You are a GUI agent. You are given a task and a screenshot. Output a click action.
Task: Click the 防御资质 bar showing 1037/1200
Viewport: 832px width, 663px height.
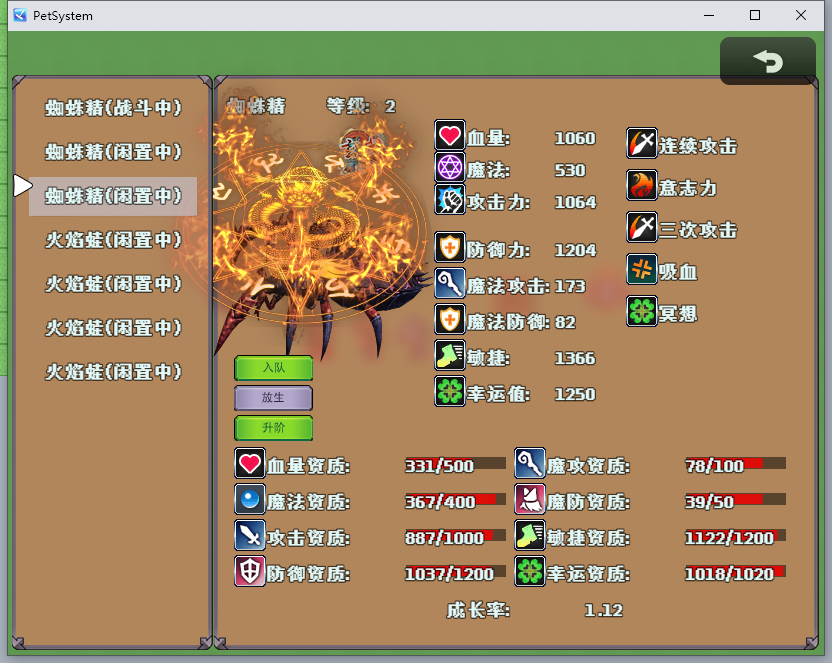click(x=456, y=573)
